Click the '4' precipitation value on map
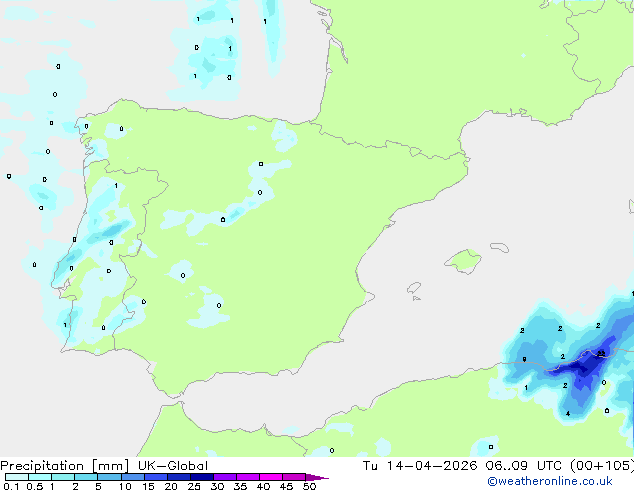The width and height of the screenshot is (634, 490). [568, 414]
